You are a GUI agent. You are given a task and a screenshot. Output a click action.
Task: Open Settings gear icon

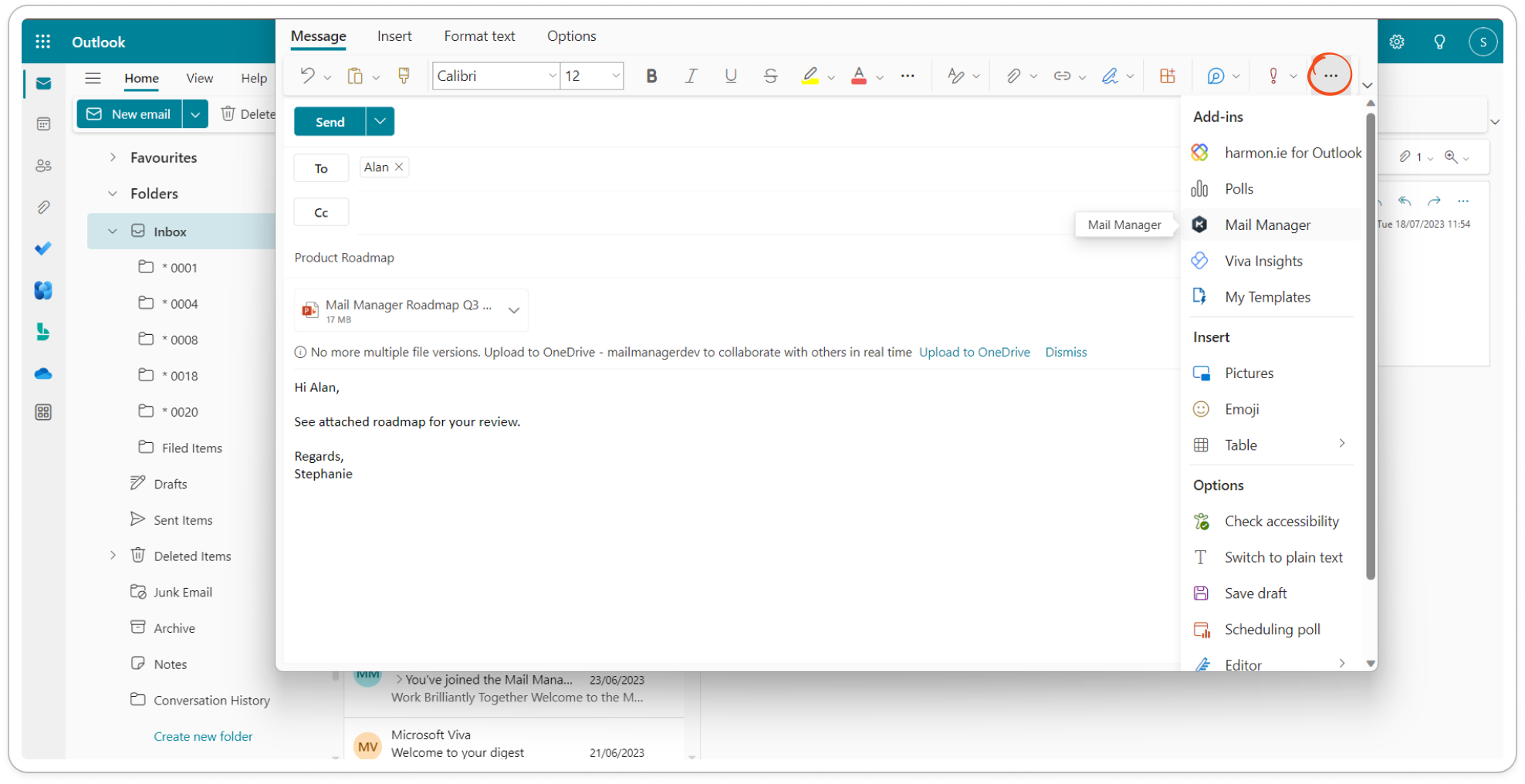point(1396,42)
